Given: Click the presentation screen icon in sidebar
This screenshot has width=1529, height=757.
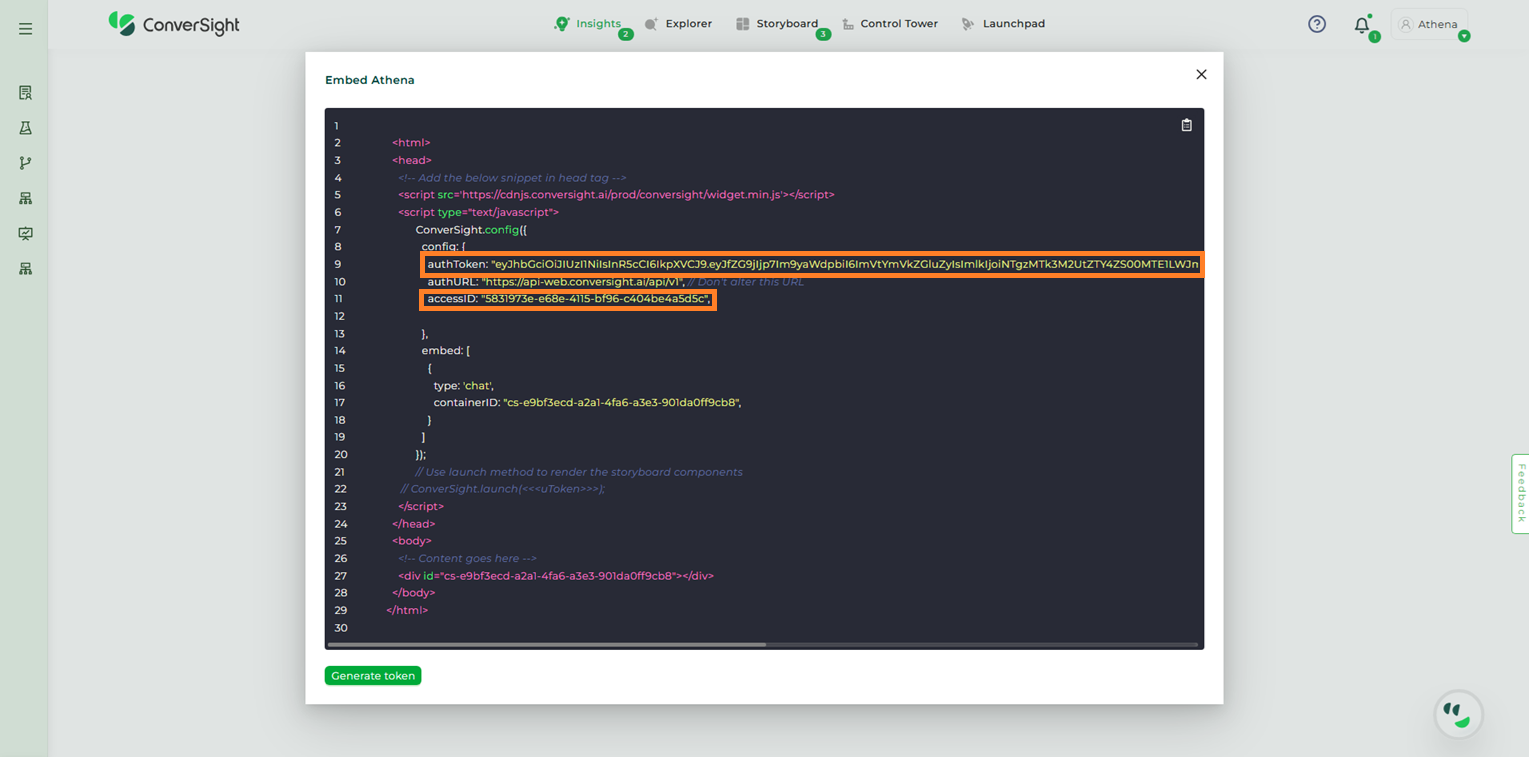Looking at the screenshot, I should [25, 233].
